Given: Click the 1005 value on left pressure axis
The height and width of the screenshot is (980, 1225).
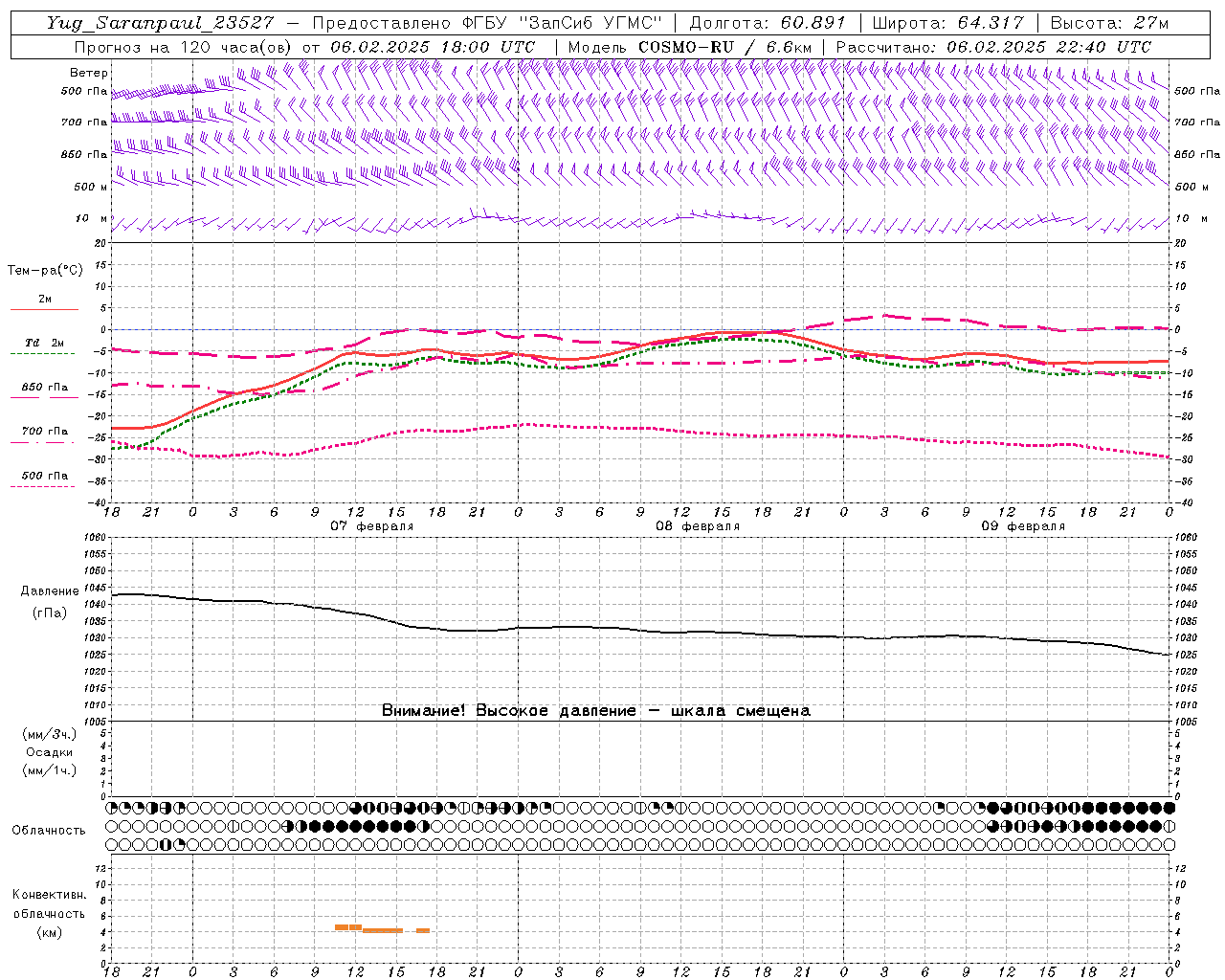Looking at the screenshot, I should point(95,721).
